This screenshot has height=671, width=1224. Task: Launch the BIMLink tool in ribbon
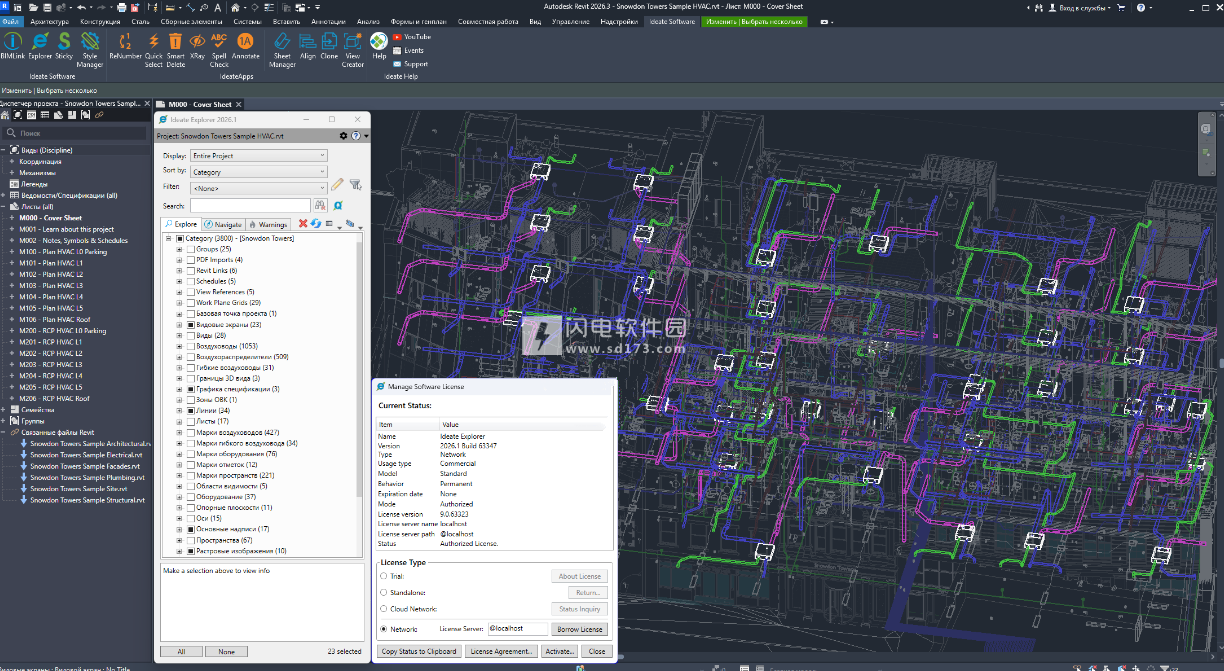point(13,42)
